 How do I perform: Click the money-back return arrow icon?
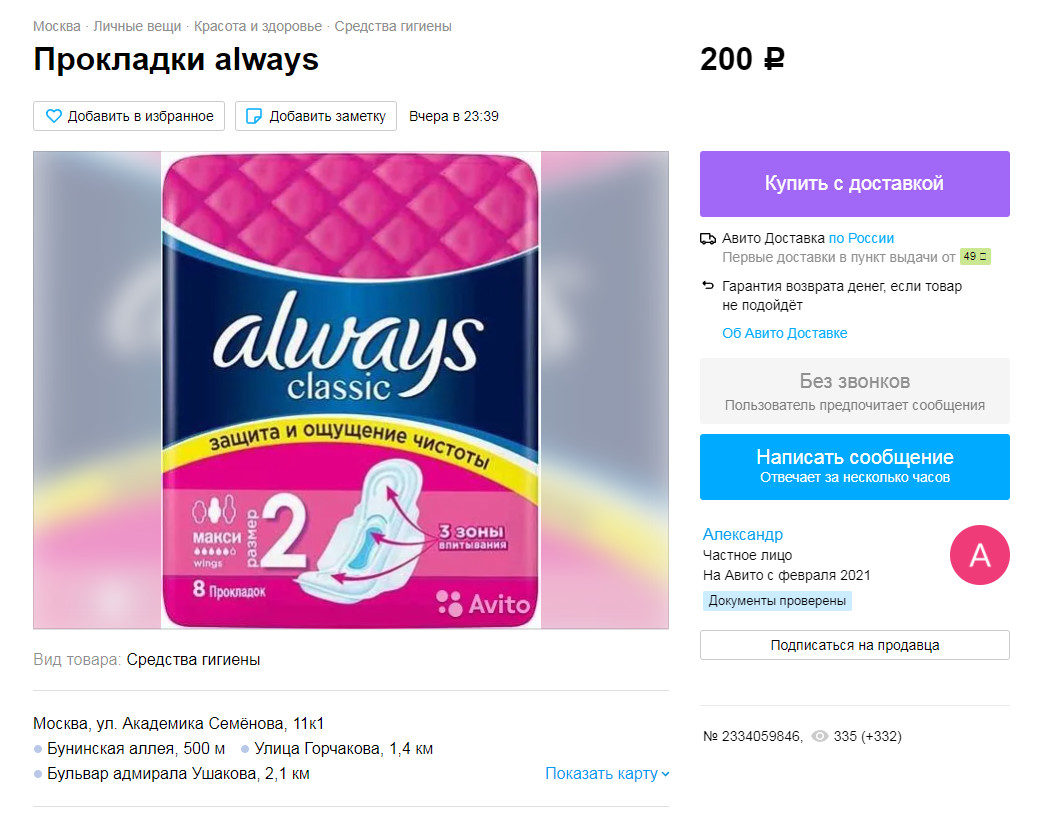point(708,286)
